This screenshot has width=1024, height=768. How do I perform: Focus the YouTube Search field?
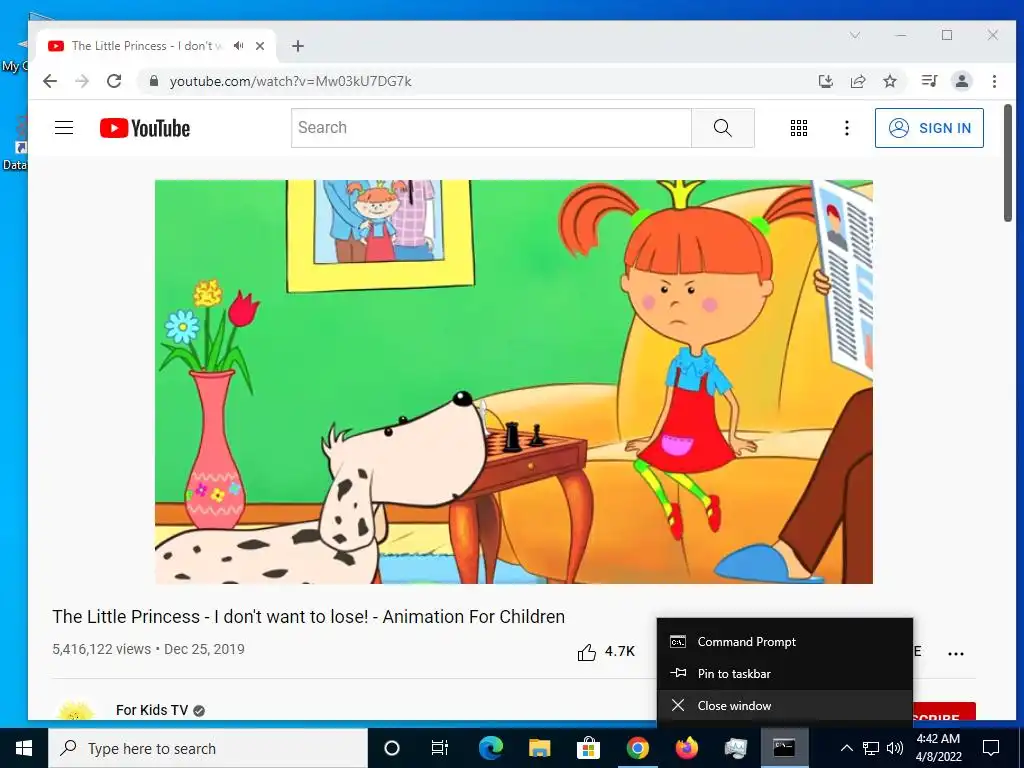(x=491, y=128)
